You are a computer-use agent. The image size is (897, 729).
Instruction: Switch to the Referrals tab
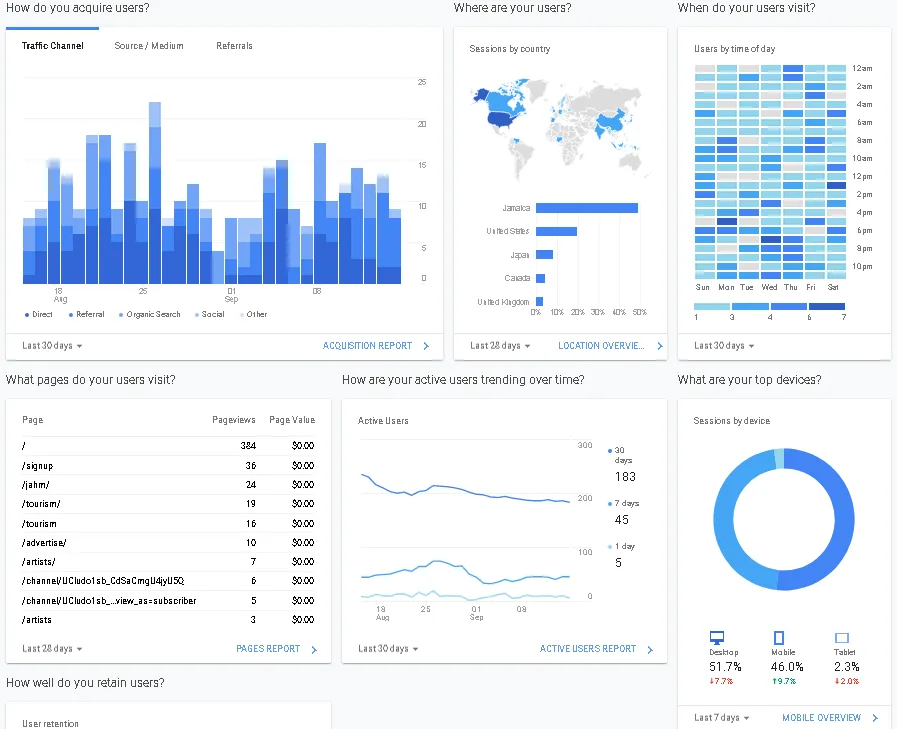click(x=234, y=46)
